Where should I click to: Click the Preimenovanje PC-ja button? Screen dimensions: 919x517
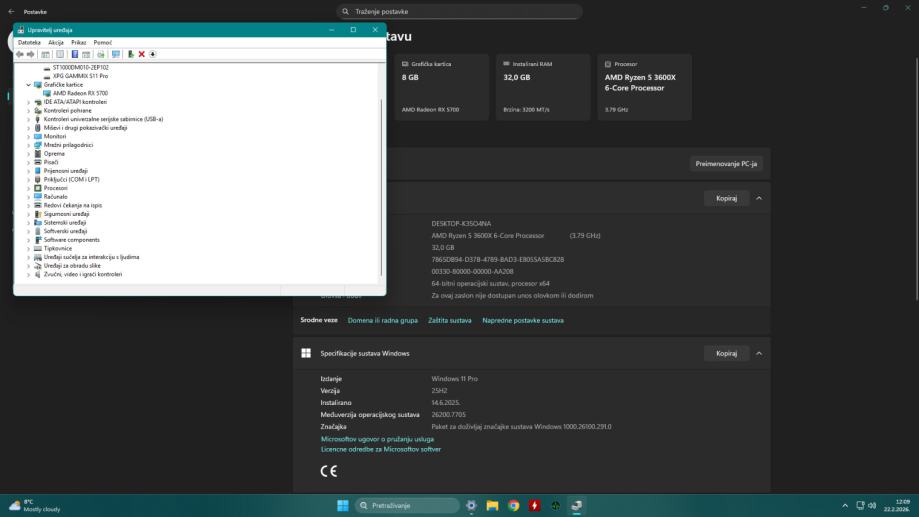(726, 163)
